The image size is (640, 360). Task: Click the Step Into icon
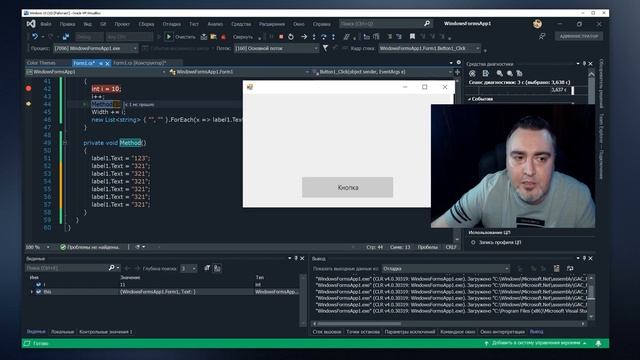[314, 37]
